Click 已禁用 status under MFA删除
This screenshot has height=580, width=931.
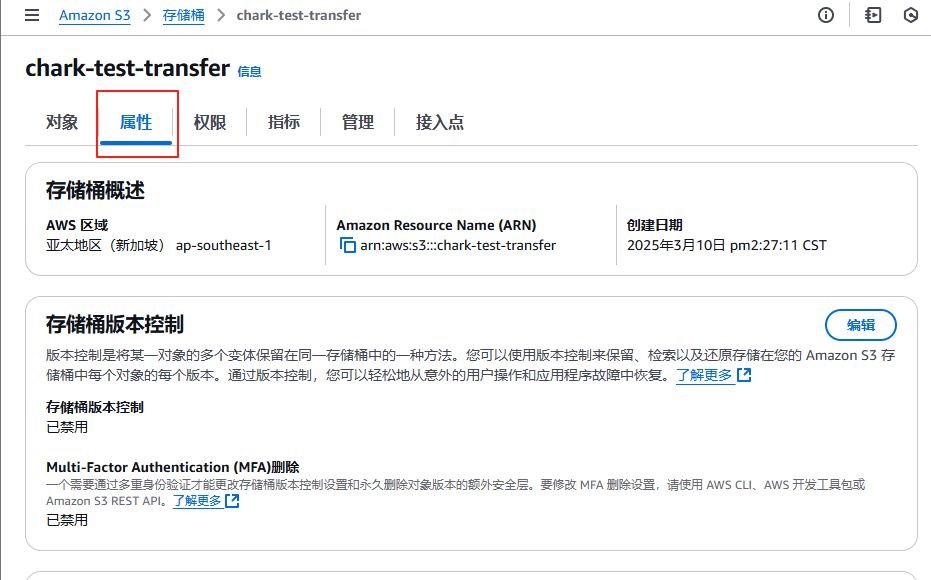[x=67, y=521]
